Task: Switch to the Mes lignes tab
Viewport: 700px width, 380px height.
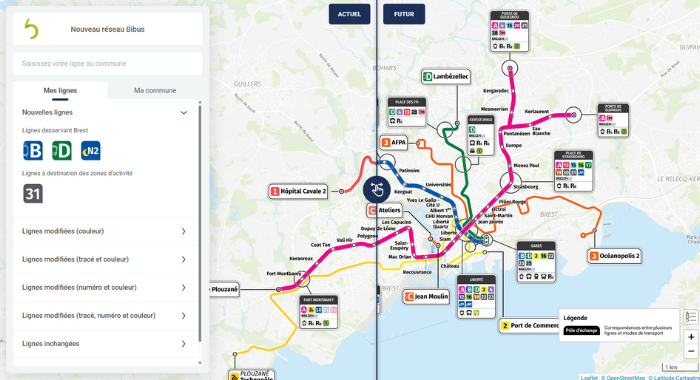Action: click(x=60, y=91)
